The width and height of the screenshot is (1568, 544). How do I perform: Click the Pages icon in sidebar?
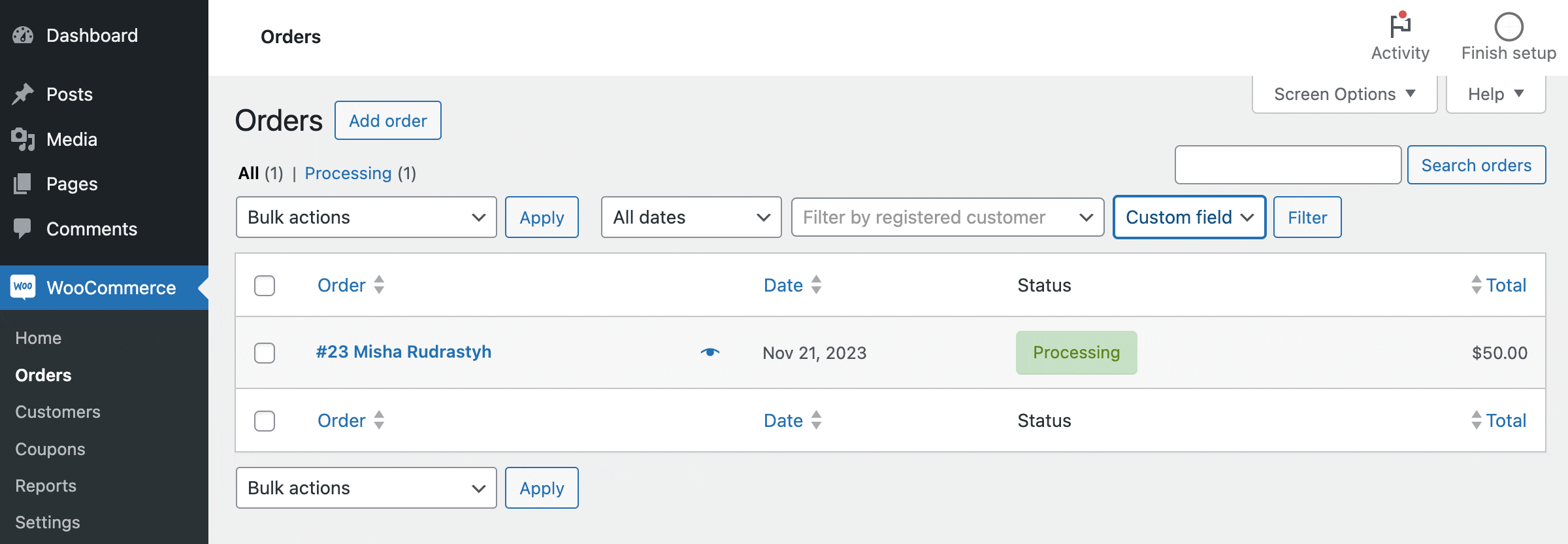click(23, 184)
